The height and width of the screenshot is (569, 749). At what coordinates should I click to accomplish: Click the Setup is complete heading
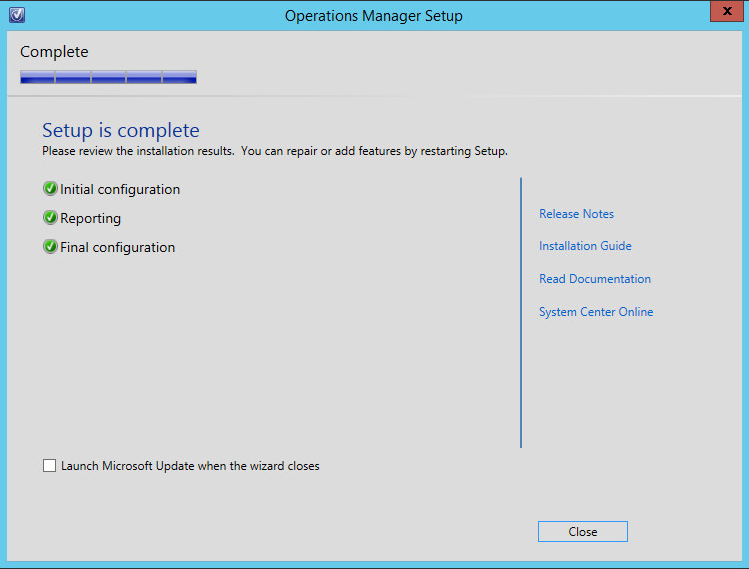[x=121, y=130]
